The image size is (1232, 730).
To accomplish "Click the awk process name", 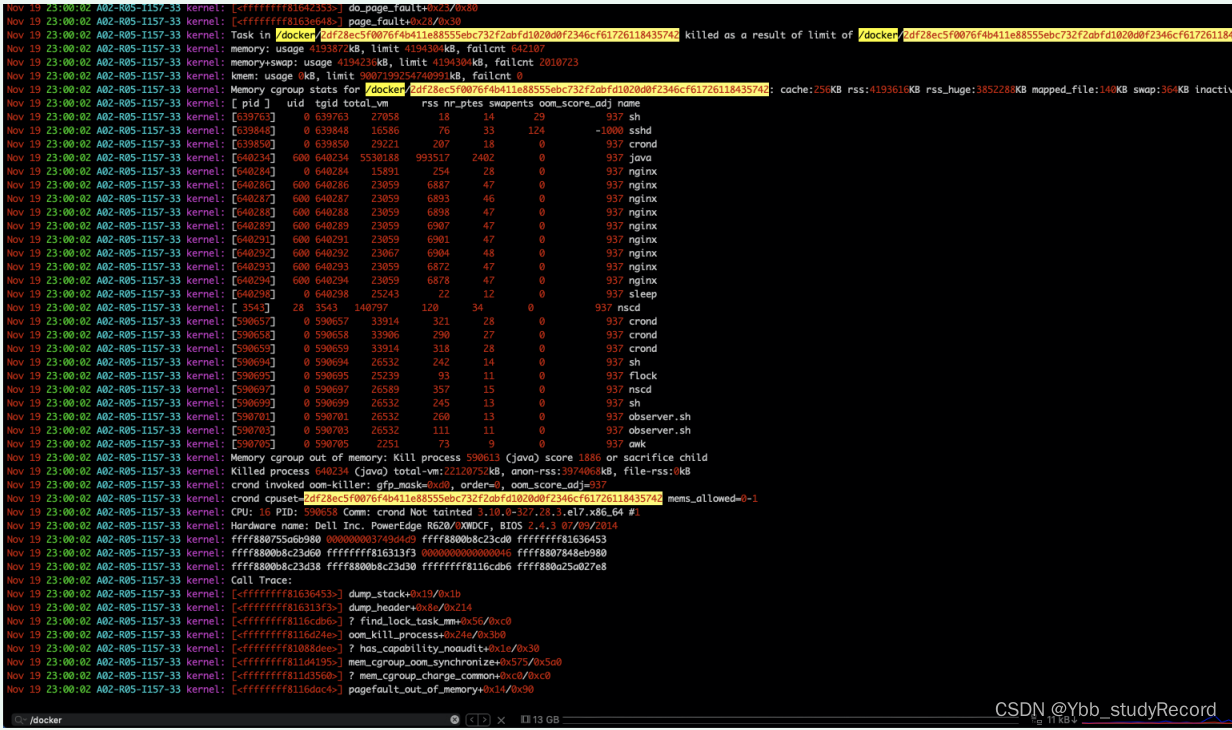I will point(637,444).
